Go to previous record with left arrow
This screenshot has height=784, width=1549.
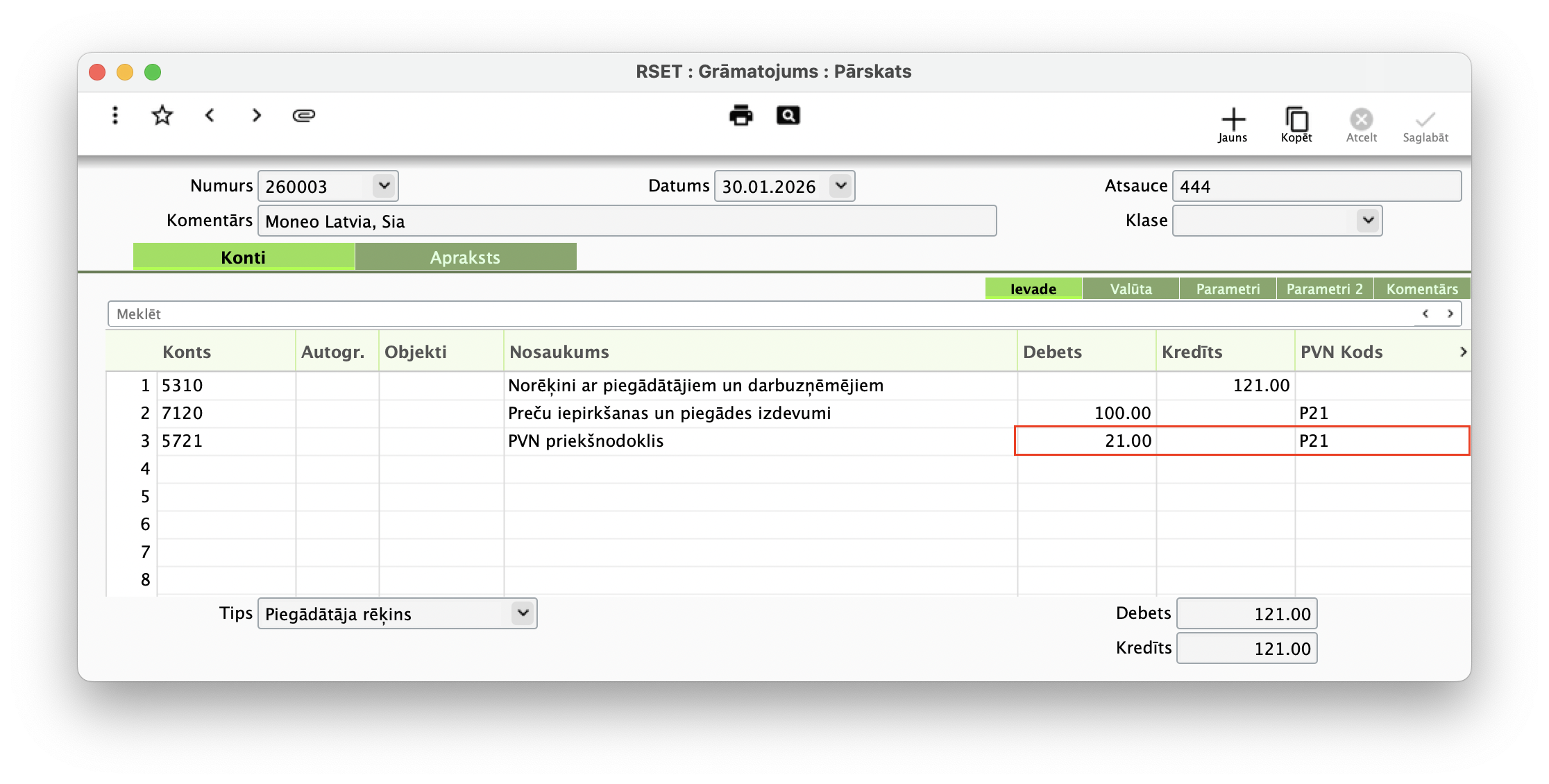[x=210, y=115]
